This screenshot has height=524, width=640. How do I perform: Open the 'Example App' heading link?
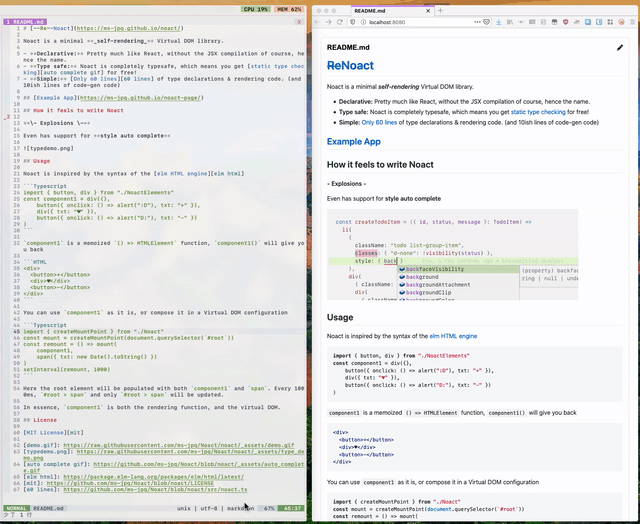[x=353, y=142]
